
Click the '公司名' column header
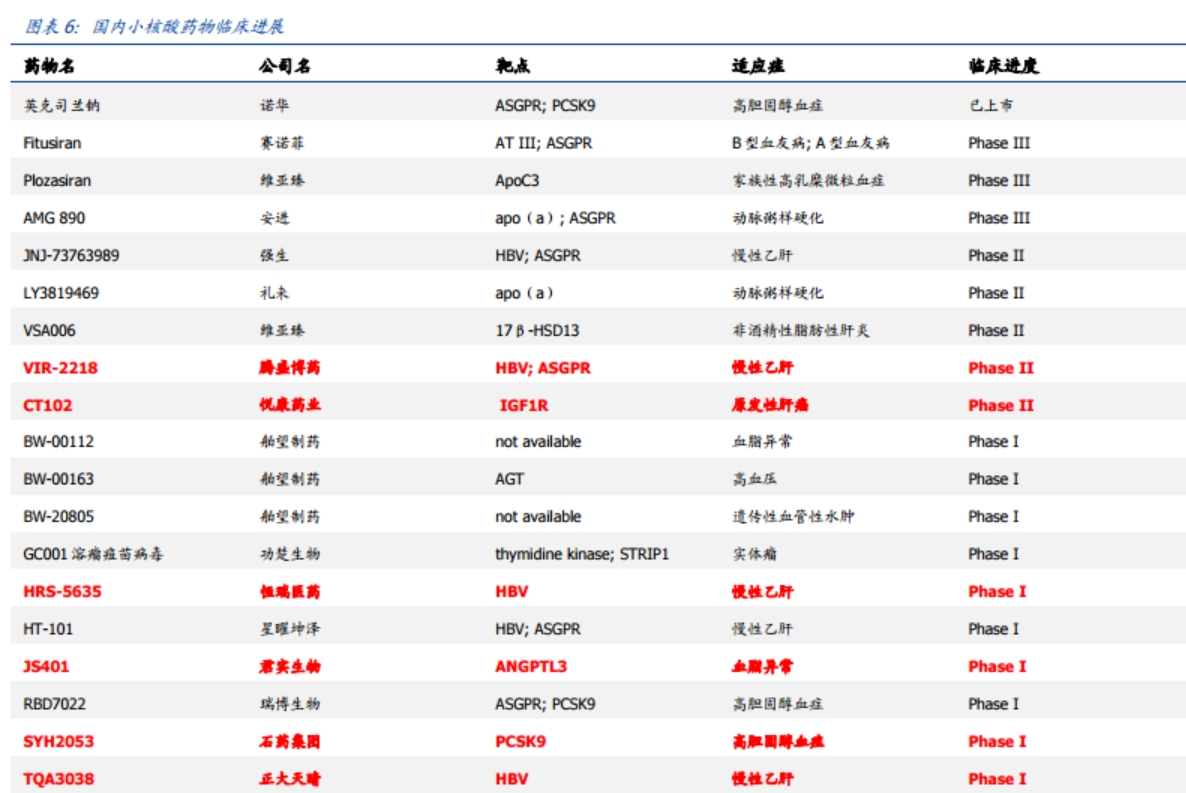pyautogui.click(x=284, y=66)
